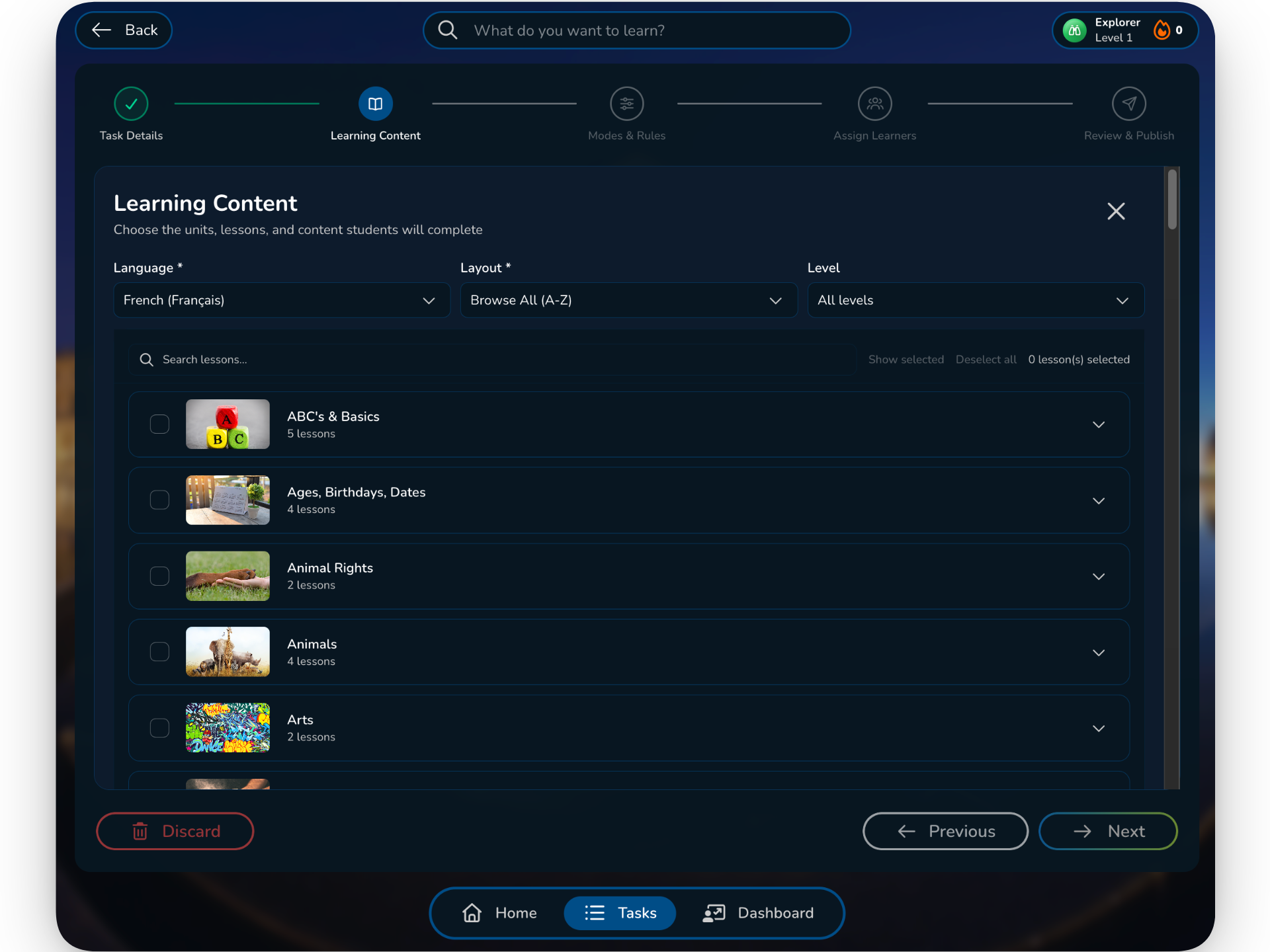Image resolution: width=1270 pixels, height=952 pixels.
Task: Click the Animal Rights paw thumbnail
Action: [228, 576]
